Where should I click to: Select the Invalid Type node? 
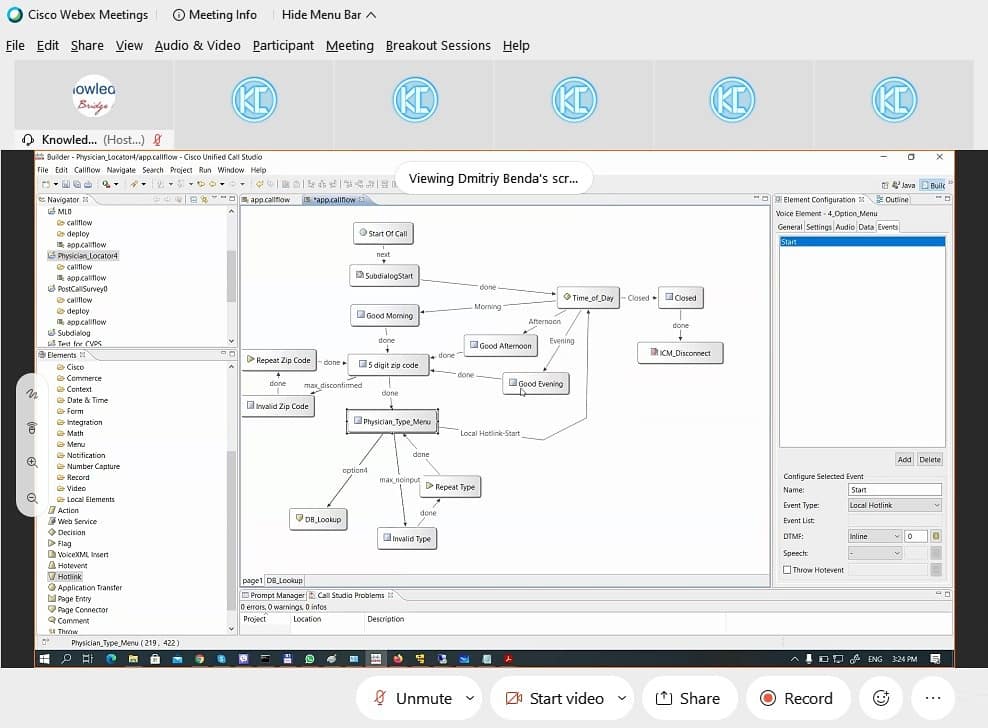click(x=407, y=538)
